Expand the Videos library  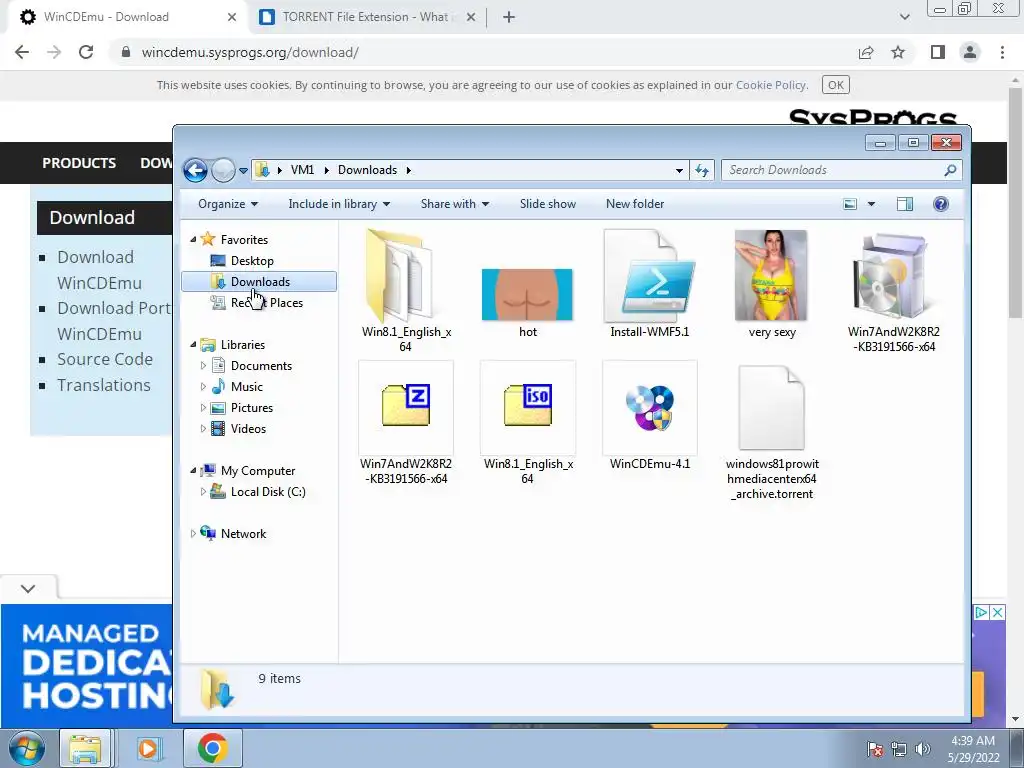click(203, 428)
